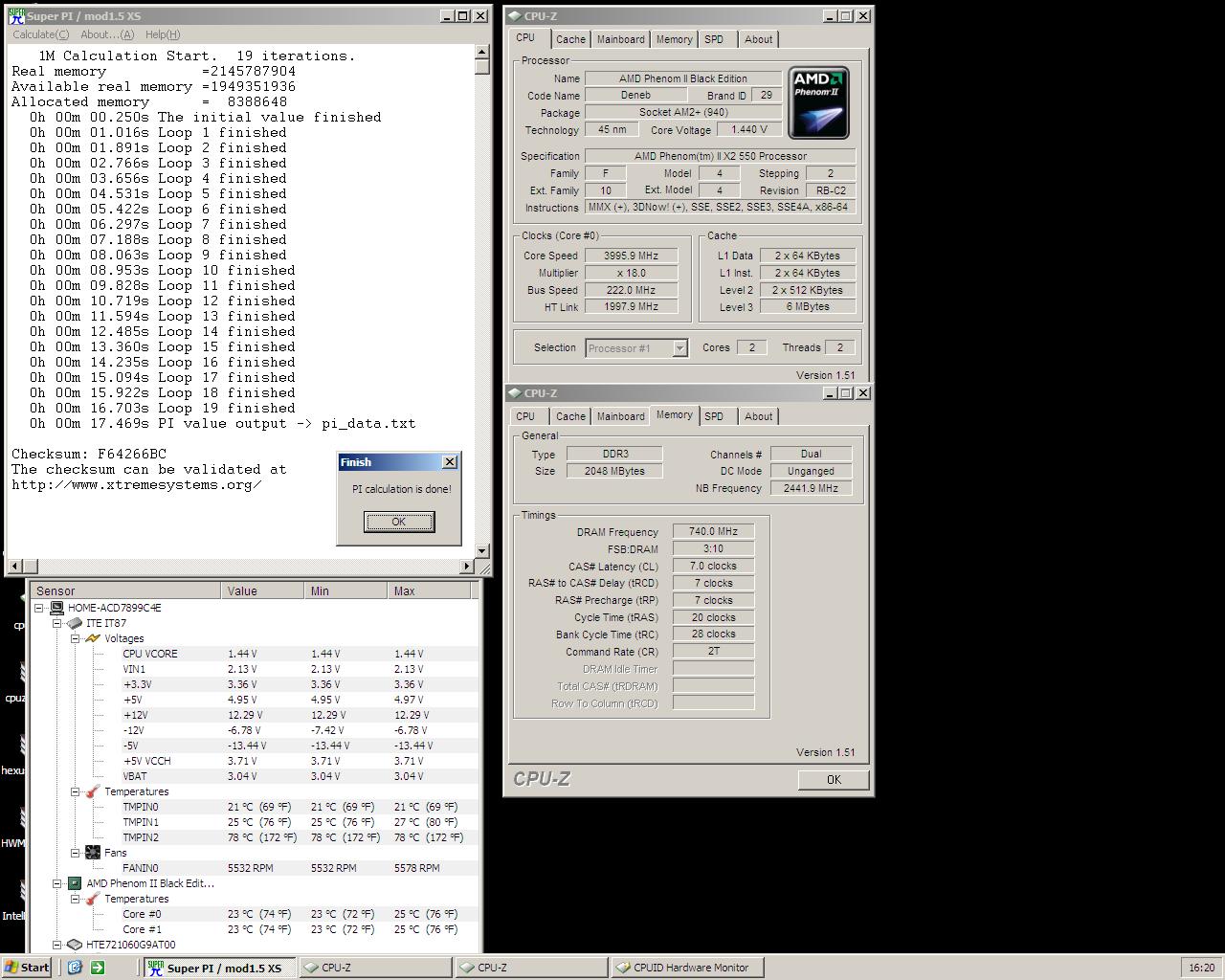Open About tab in upper CPU-Z
The width and height of the screenshot is (1225, 980).
[x=758, y=39]
